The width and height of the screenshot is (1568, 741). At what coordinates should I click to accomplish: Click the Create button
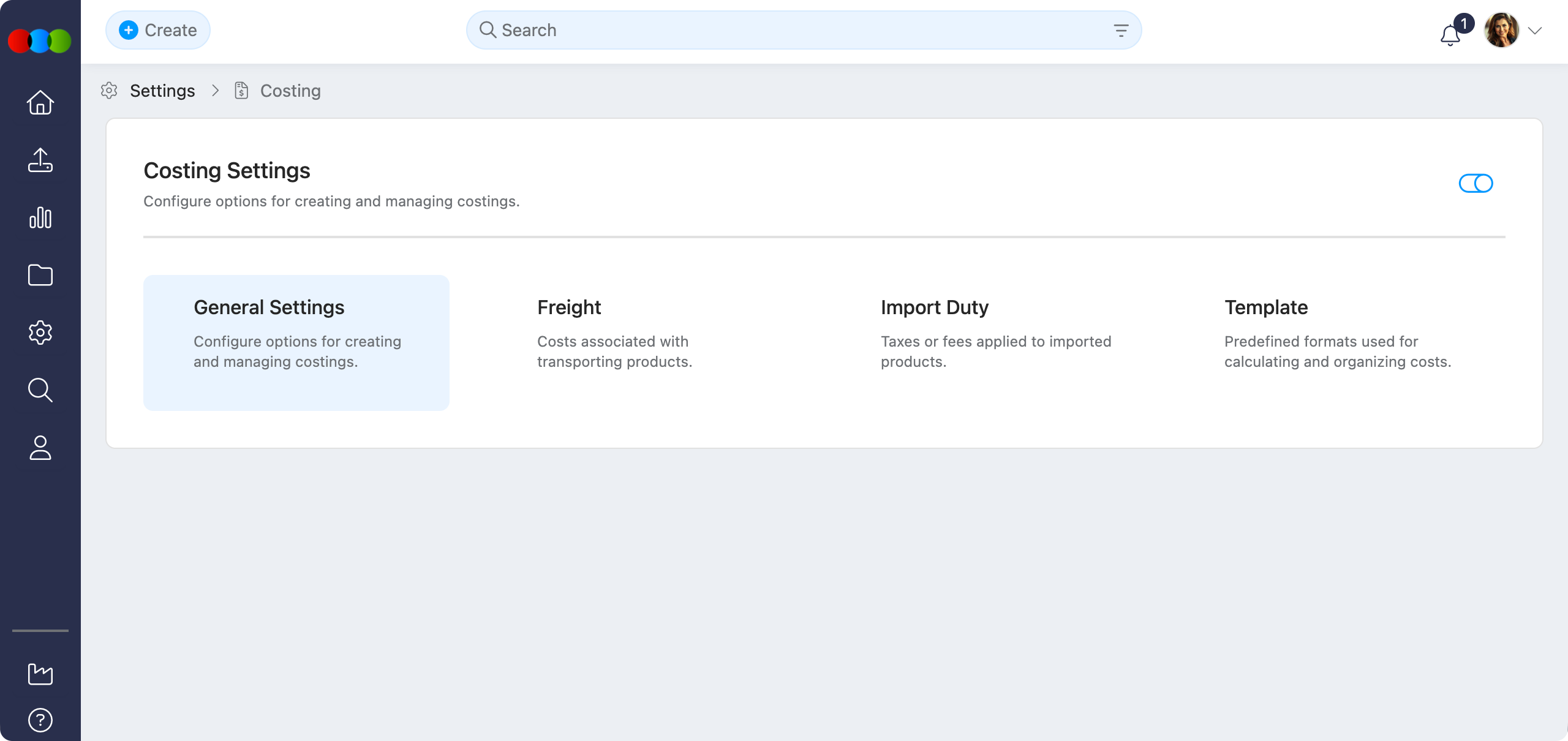pos(158,30)
